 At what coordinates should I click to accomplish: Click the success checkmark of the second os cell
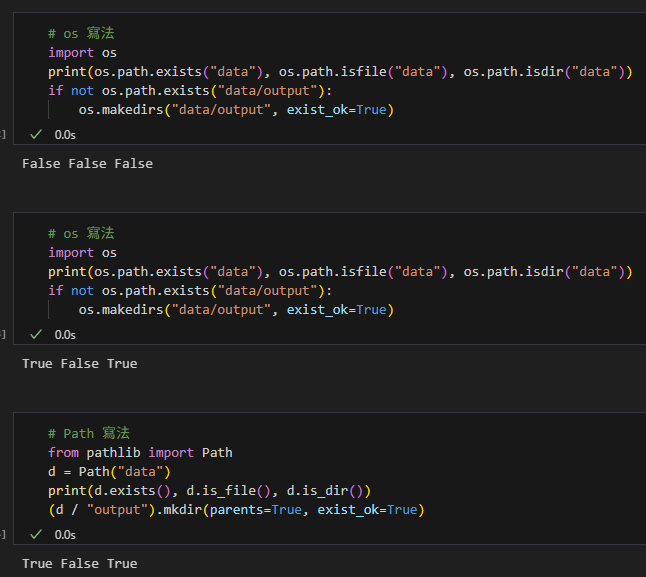[36, 334]
